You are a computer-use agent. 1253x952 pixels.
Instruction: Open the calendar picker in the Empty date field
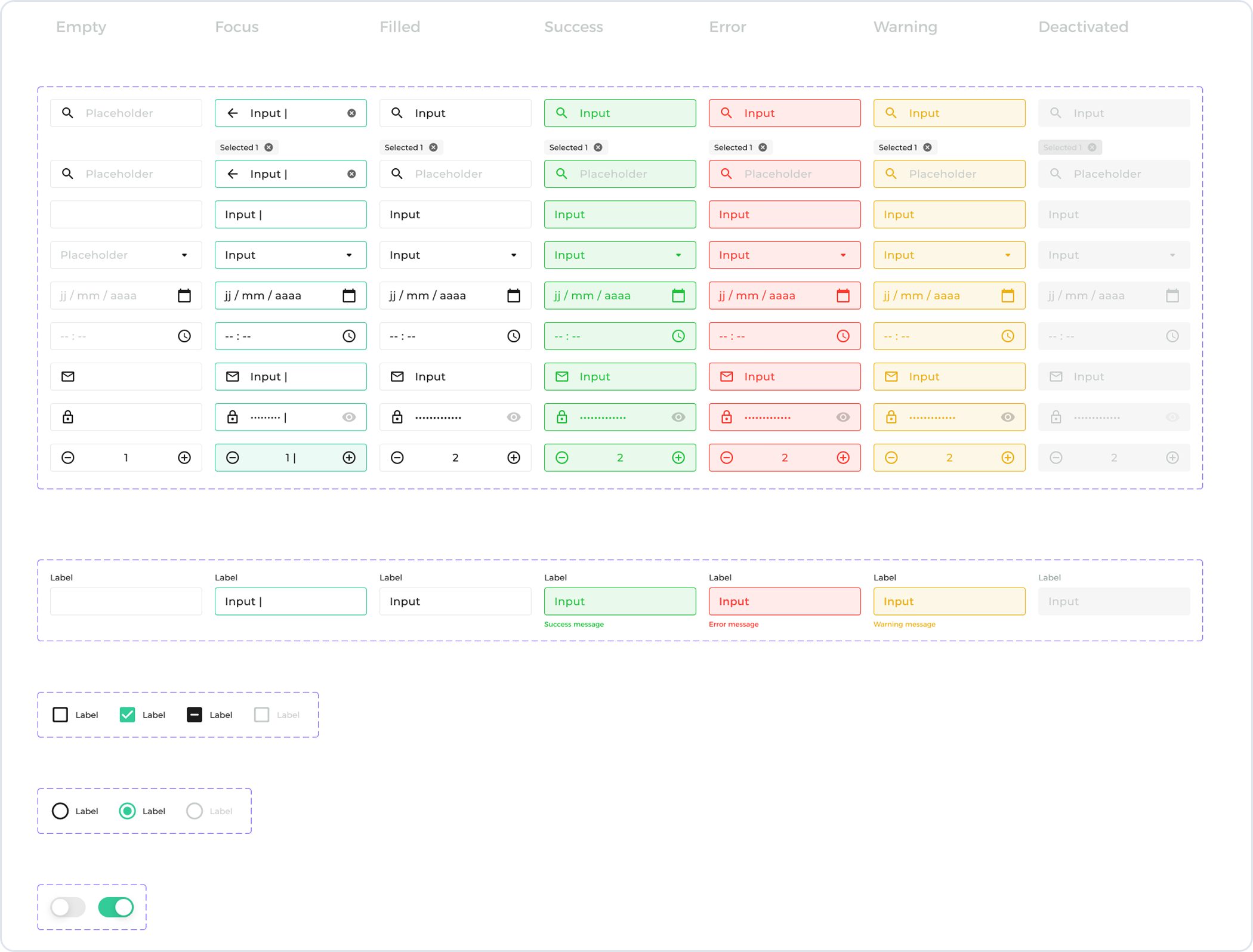coord(184,295)
